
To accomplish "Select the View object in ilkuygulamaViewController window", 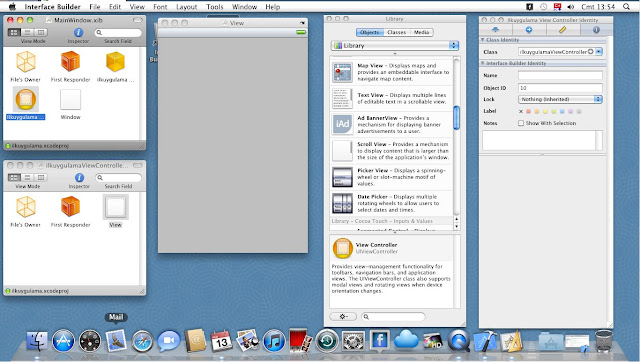I will 116,207.
